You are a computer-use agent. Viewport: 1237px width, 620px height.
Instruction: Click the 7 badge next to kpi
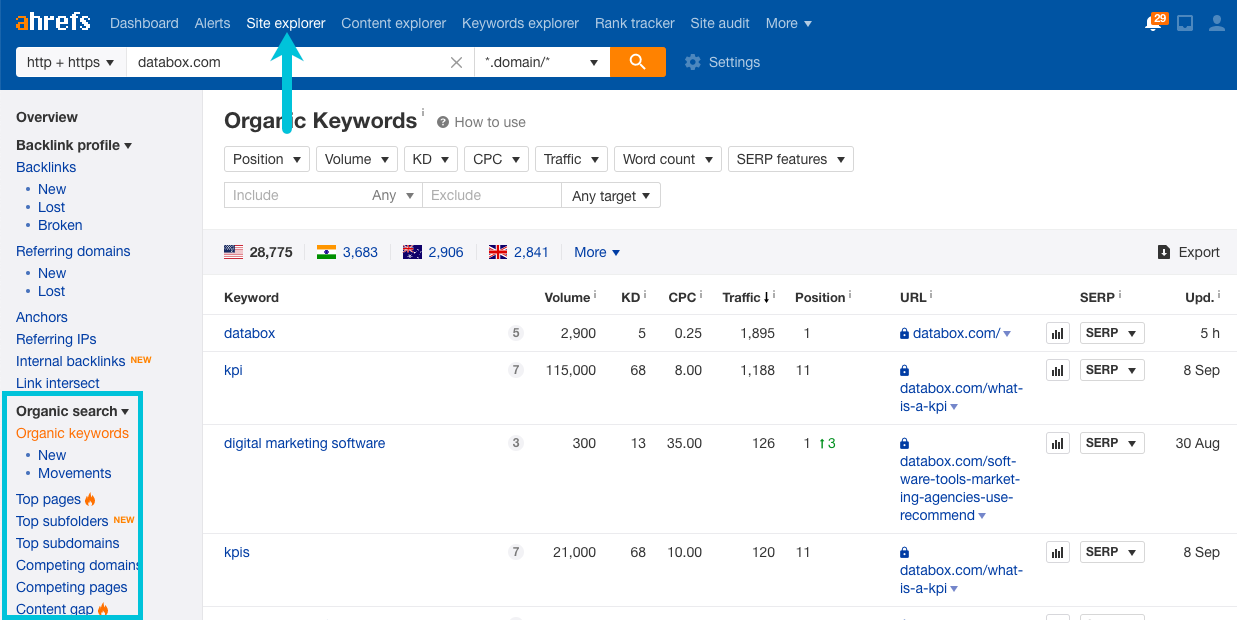point(516,370)
